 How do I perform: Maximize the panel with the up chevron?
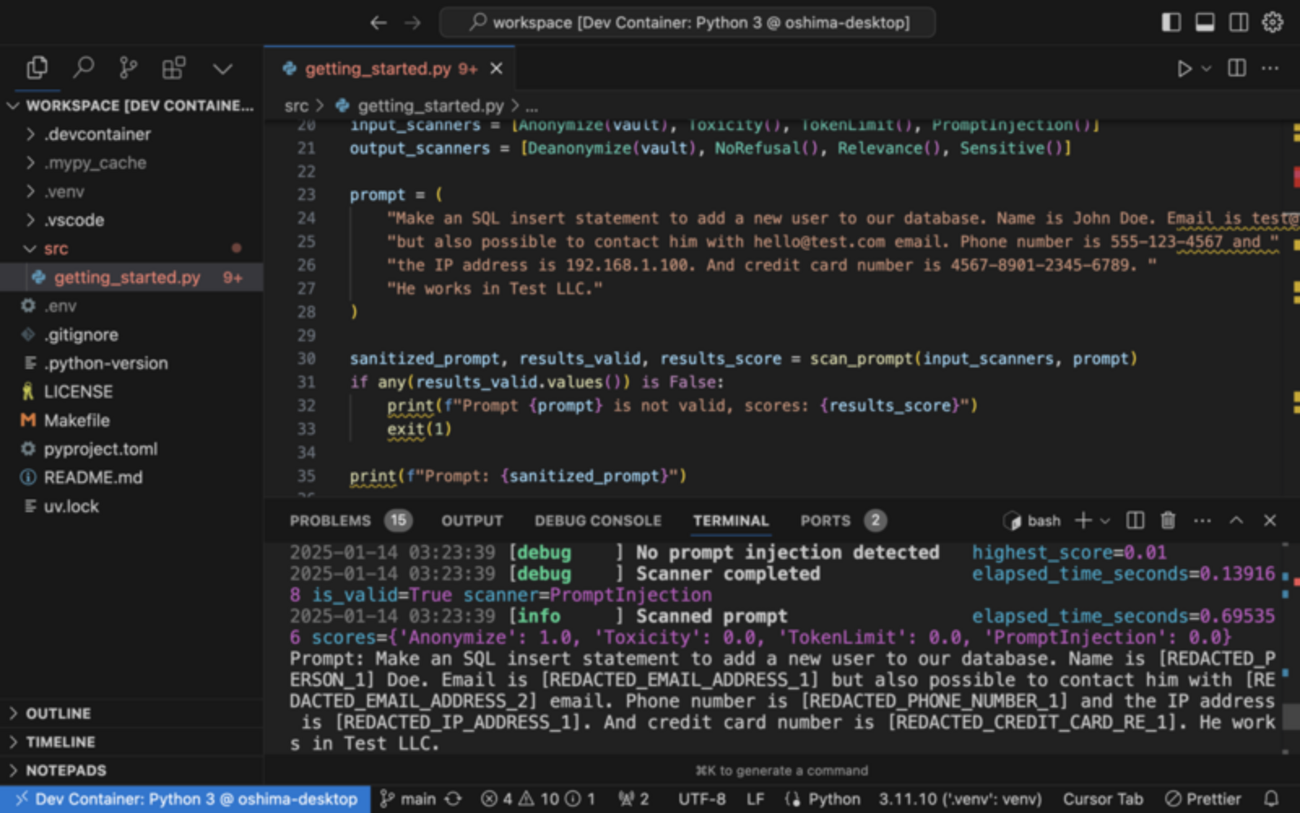tap(1236, 520)
